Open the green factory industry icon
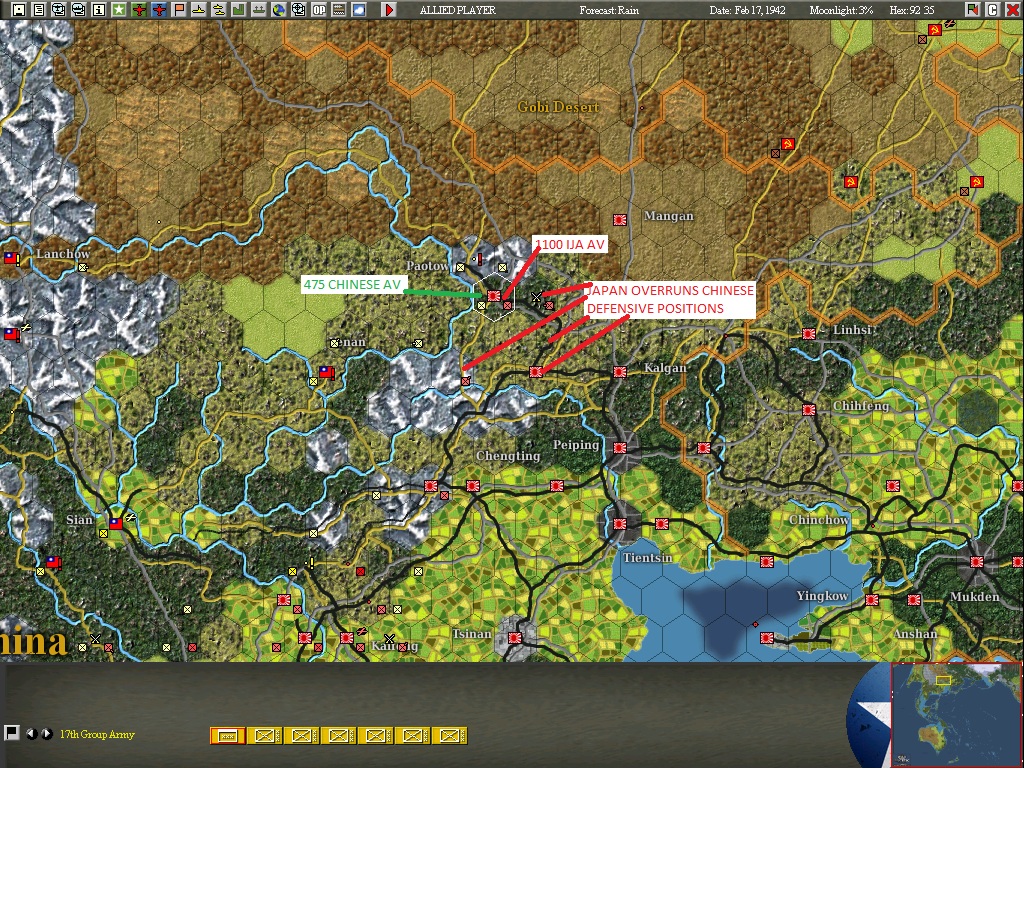 click(238, 10)
